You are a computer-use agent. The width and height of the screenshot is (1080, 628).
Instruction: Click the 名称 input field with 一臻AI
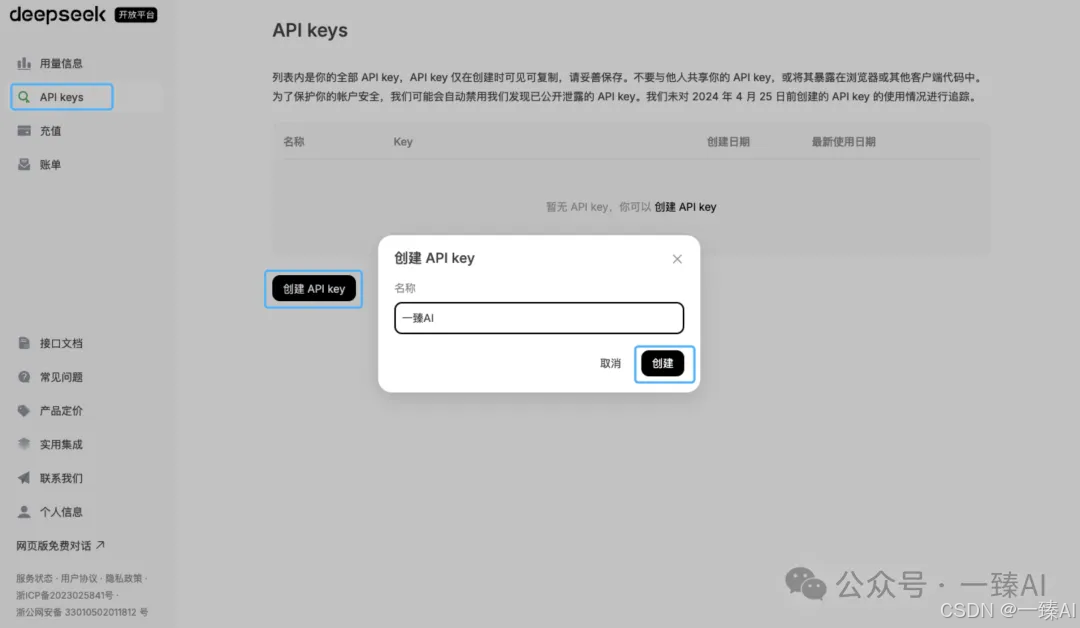[x=539, y=318]
